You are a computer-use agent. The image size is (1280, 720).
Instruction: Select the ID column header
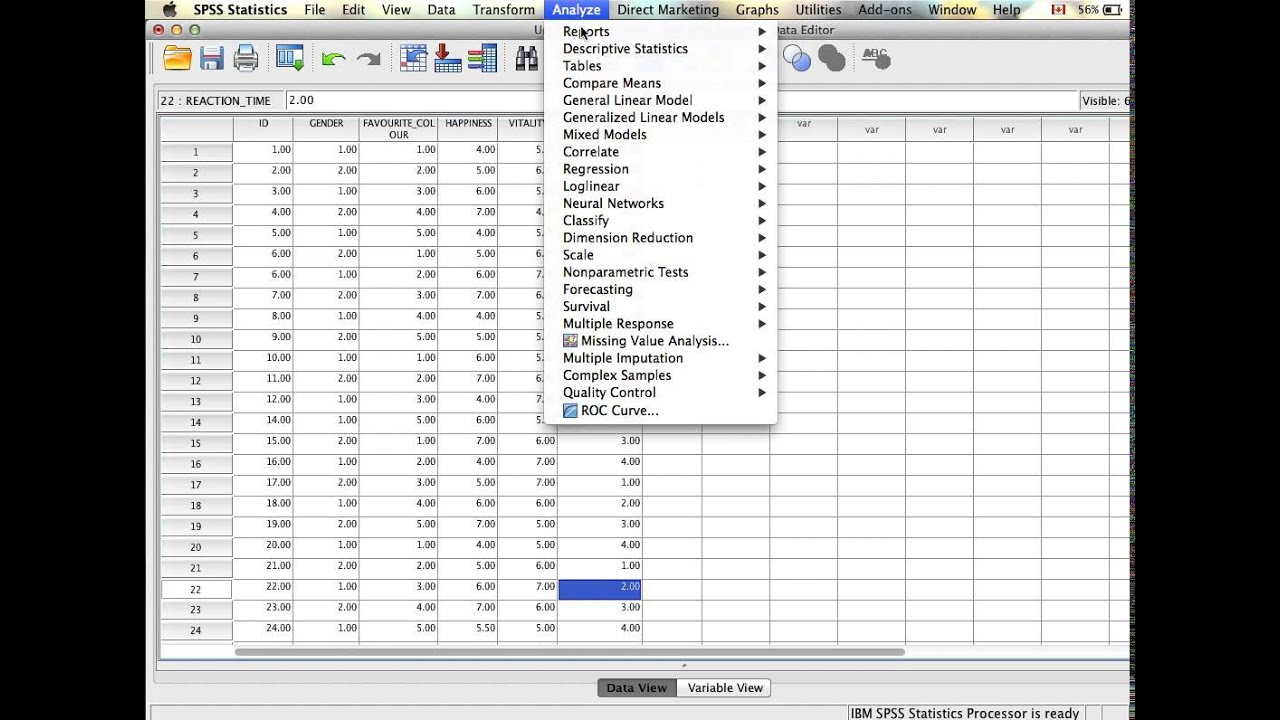click(263, 129)
